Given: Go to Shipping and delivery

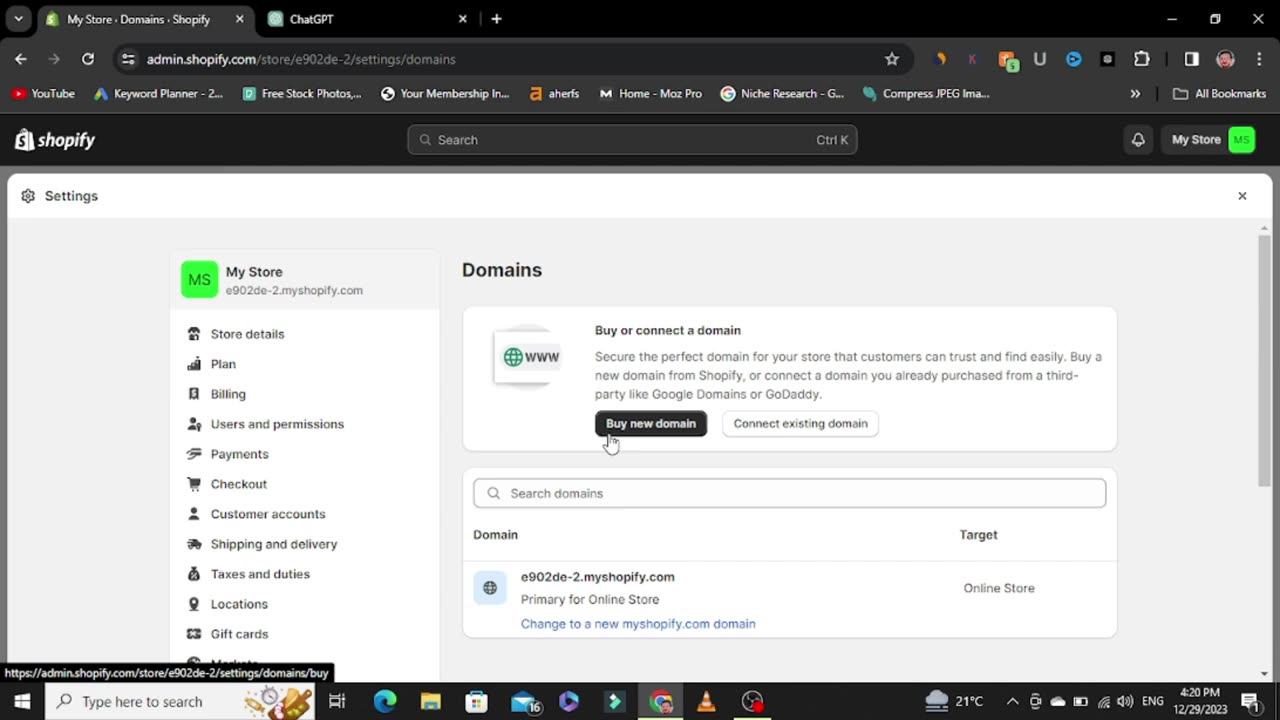Looking at the screenshot, I should click(274, 544).
